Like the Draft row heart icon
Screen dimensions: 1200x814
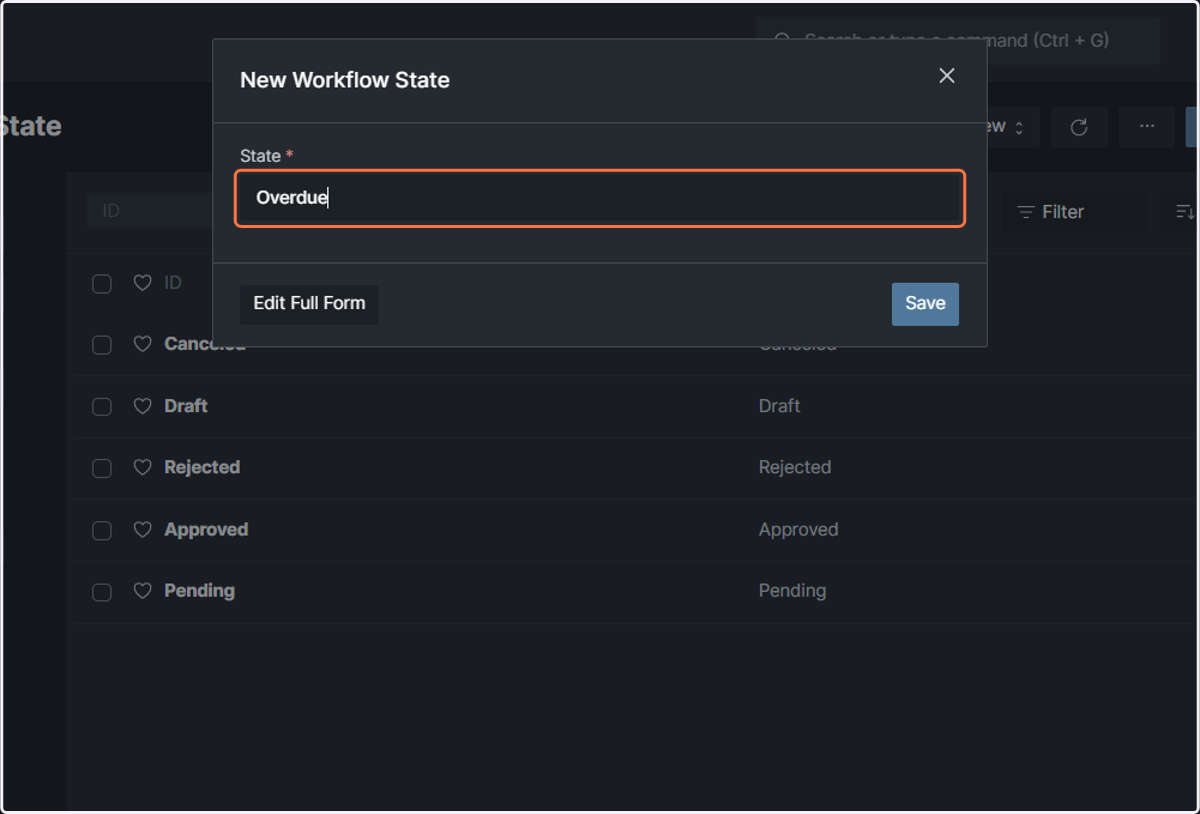click(143, 406)
